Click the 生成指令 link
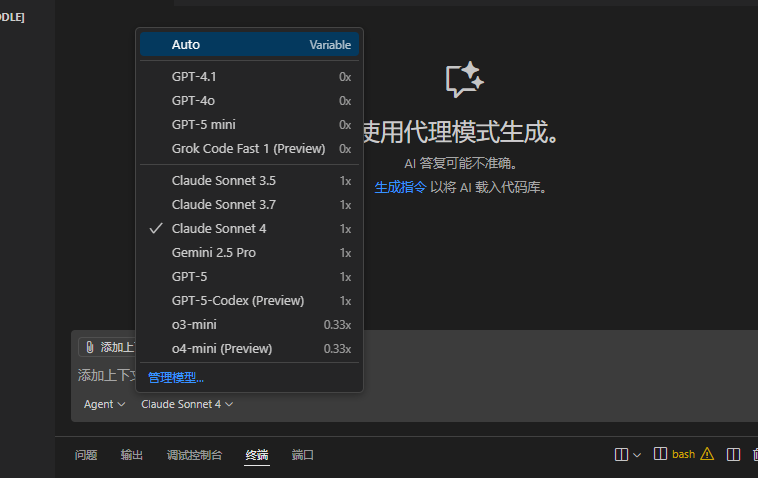Screen dimensions: 758x478 click(400, 187)
